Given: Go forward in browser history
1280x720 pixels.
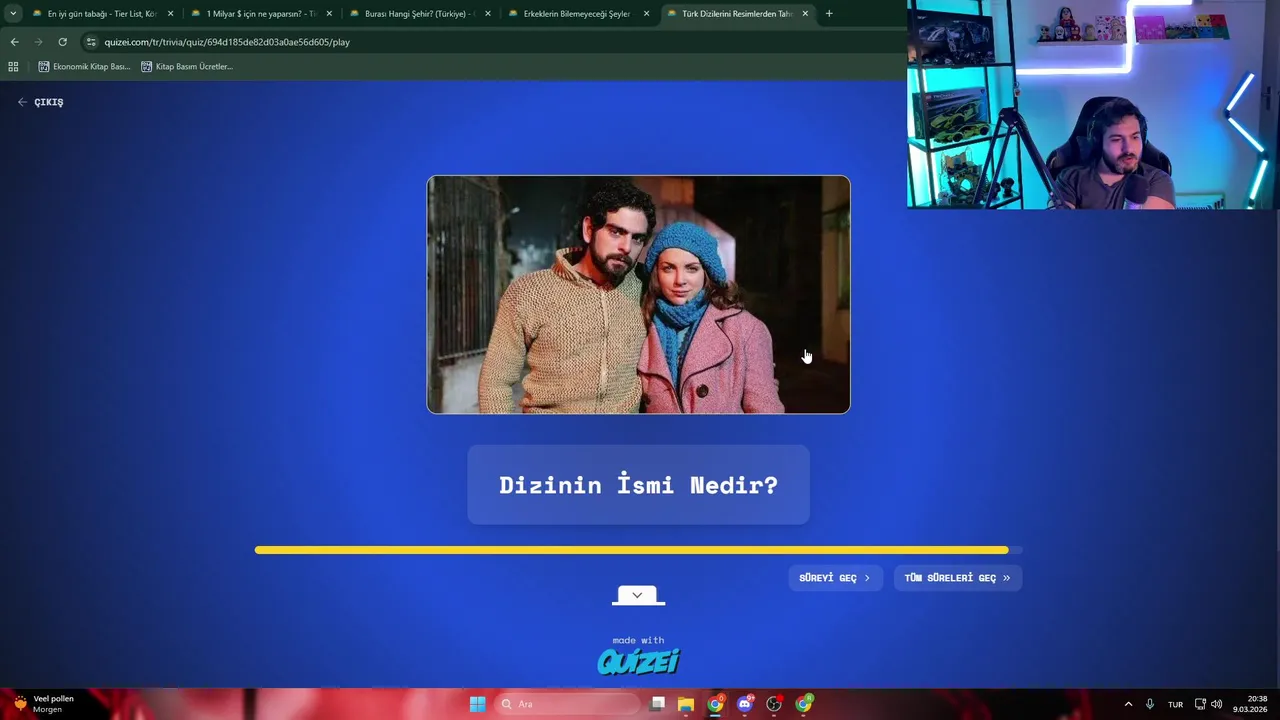Looking at the screenshot, I should pyautogui.click(x=38, y=42).
